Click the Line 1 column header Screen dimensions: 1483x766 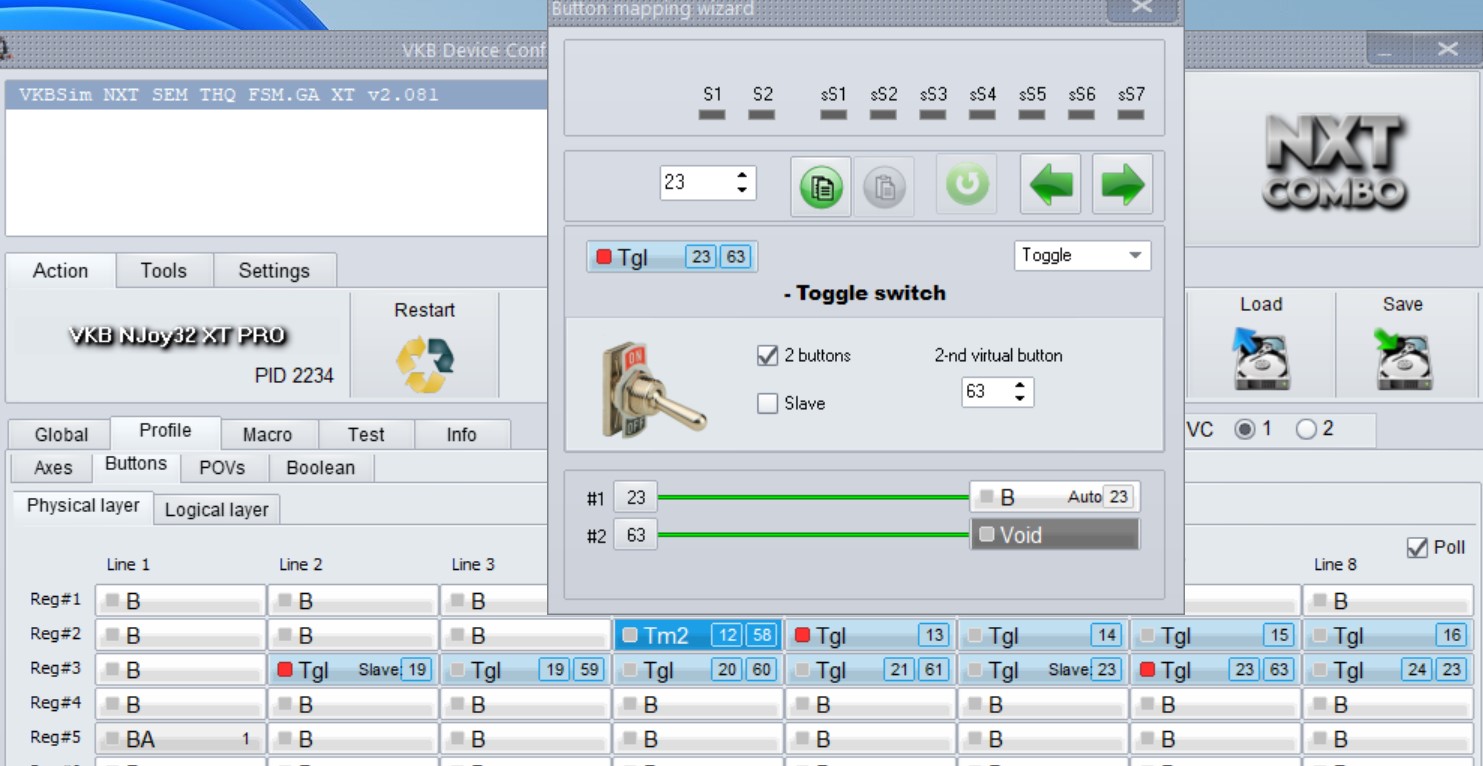[128, 564]
